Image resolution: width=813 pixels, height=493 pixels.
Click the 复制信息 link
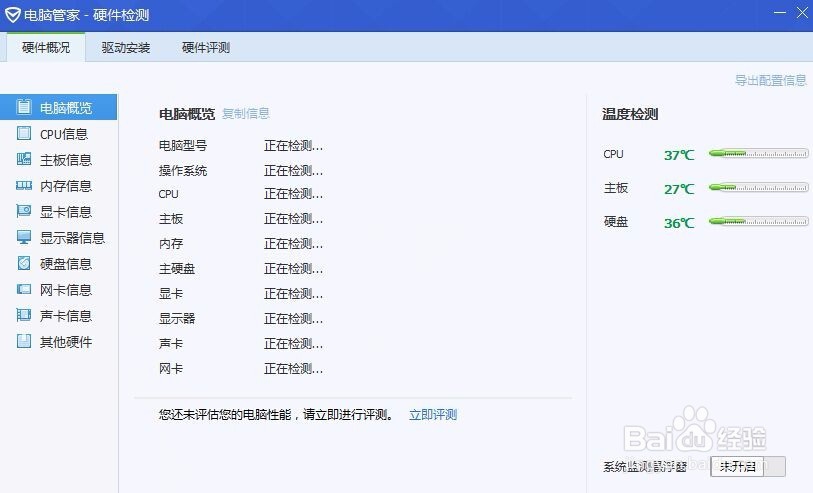(246, 114)
